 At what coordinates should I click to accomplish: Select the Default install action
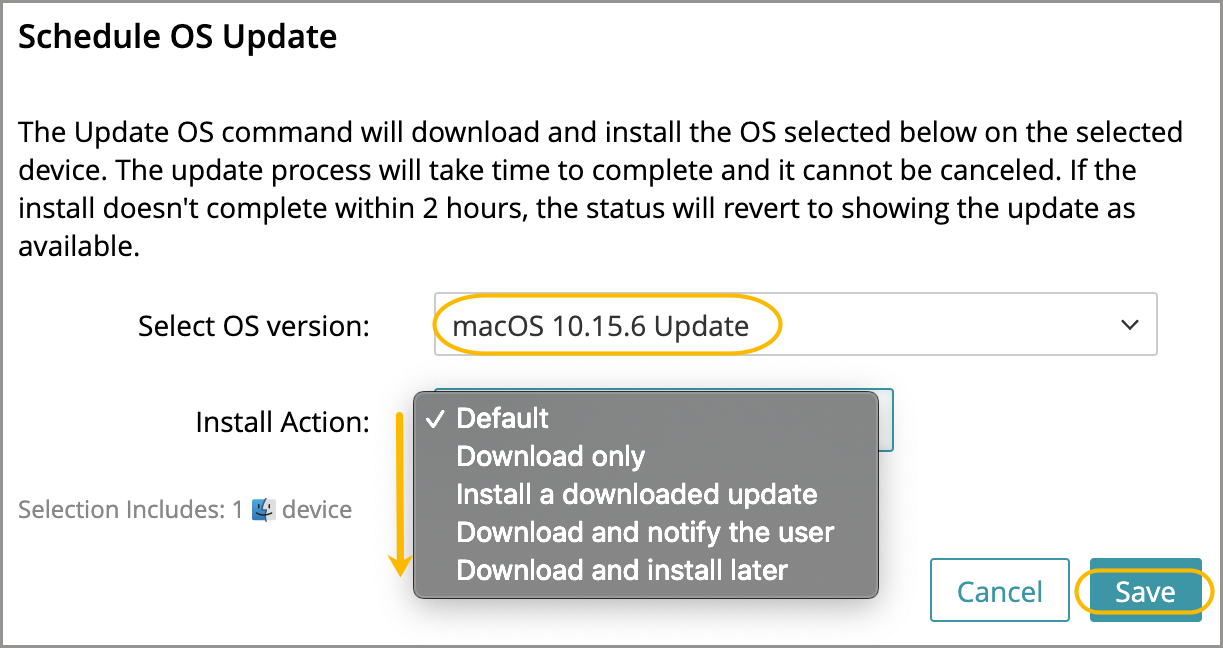point(503,418)
